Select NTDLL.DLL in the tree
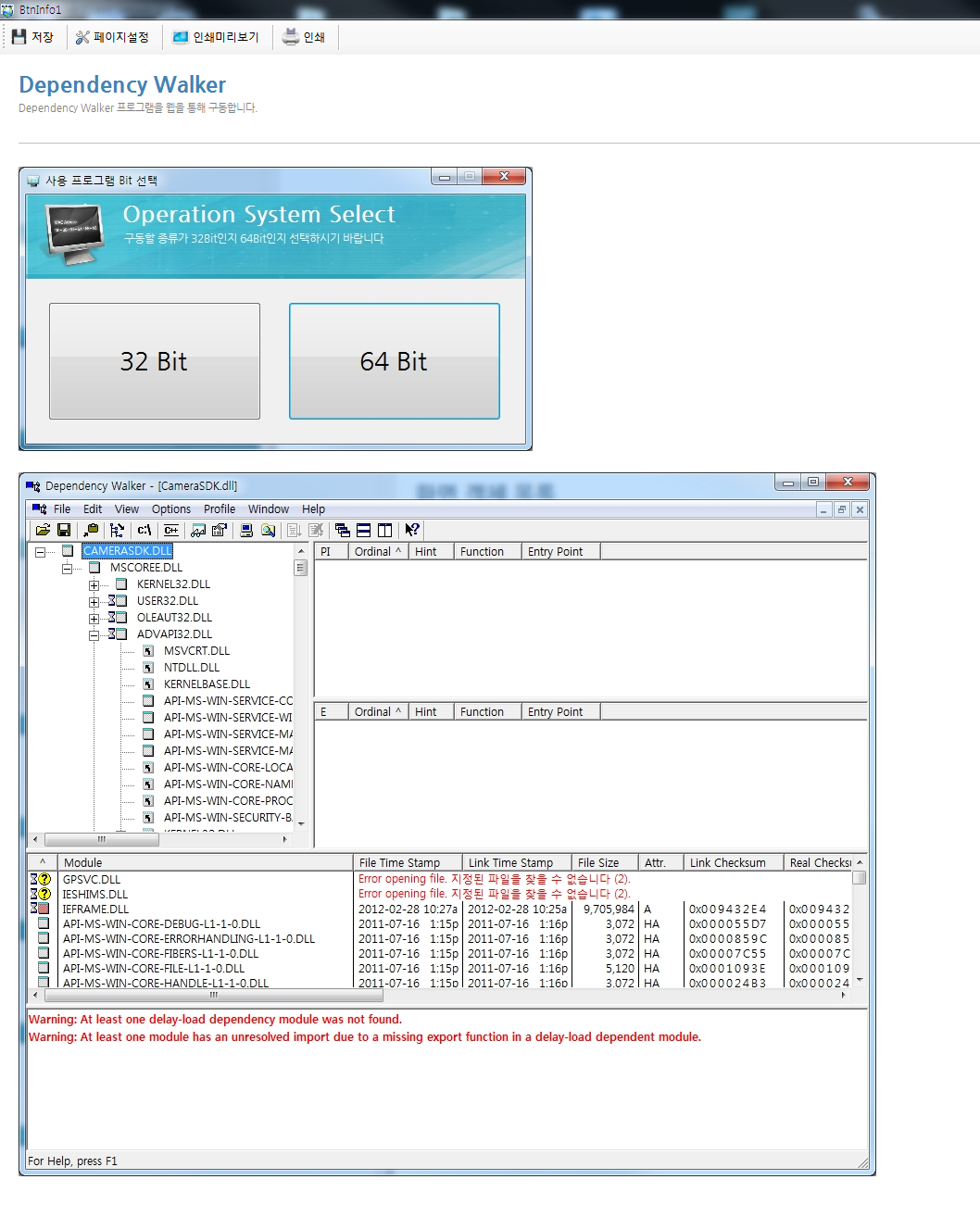 [192, 668]
